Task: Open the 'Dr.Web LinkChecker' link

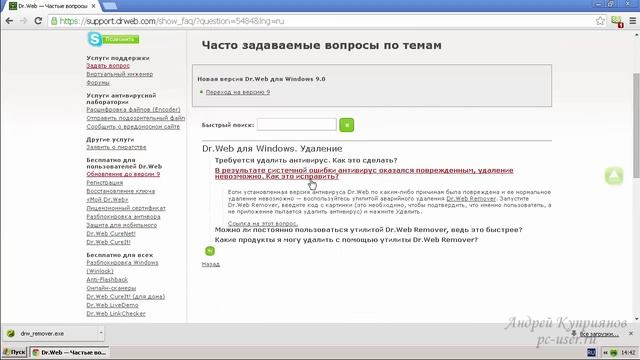Action: (x=116, y=314)
